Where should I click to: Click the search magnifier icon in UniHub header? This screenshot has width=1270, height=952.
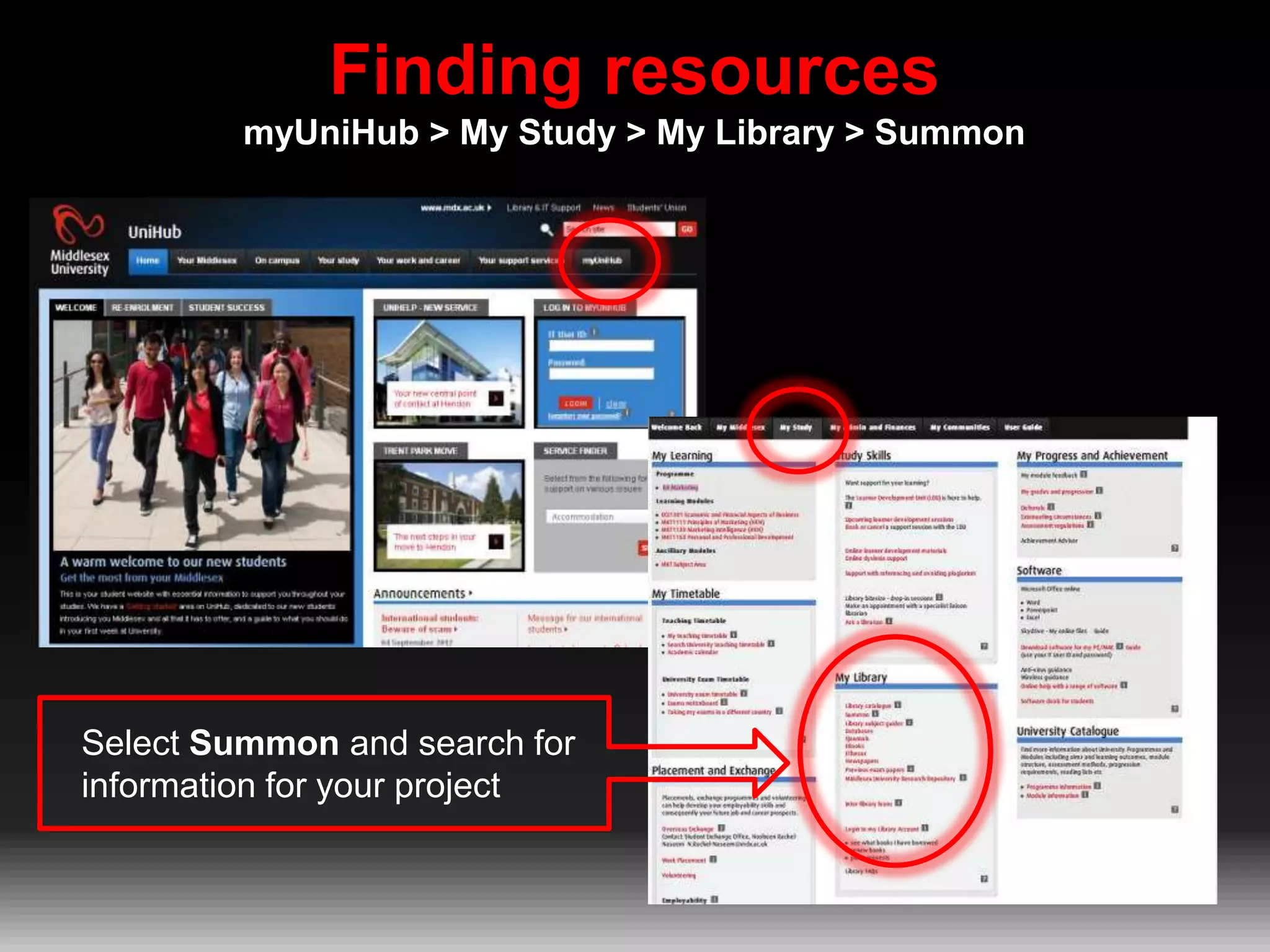pos(546,230)
